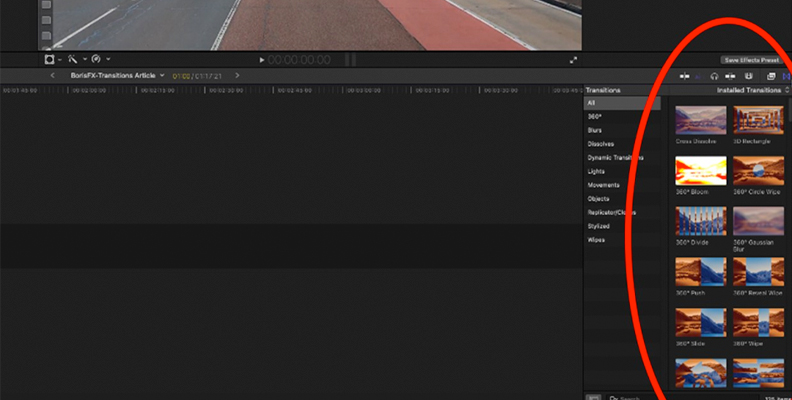Viewport: 792px width, 400px height.
Task: Select the Blurs category
Action: [622, 130]
